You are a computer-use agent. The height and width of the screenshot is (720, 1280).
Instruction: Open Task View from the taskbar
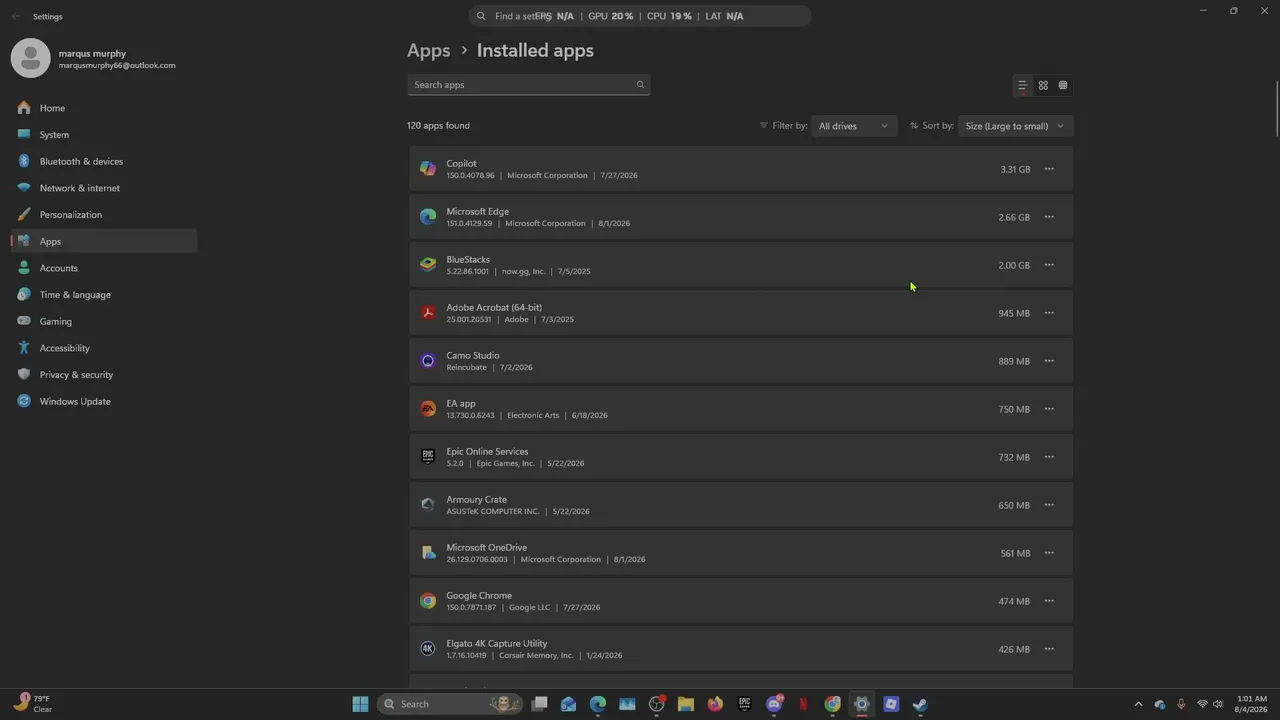point(539,704)
